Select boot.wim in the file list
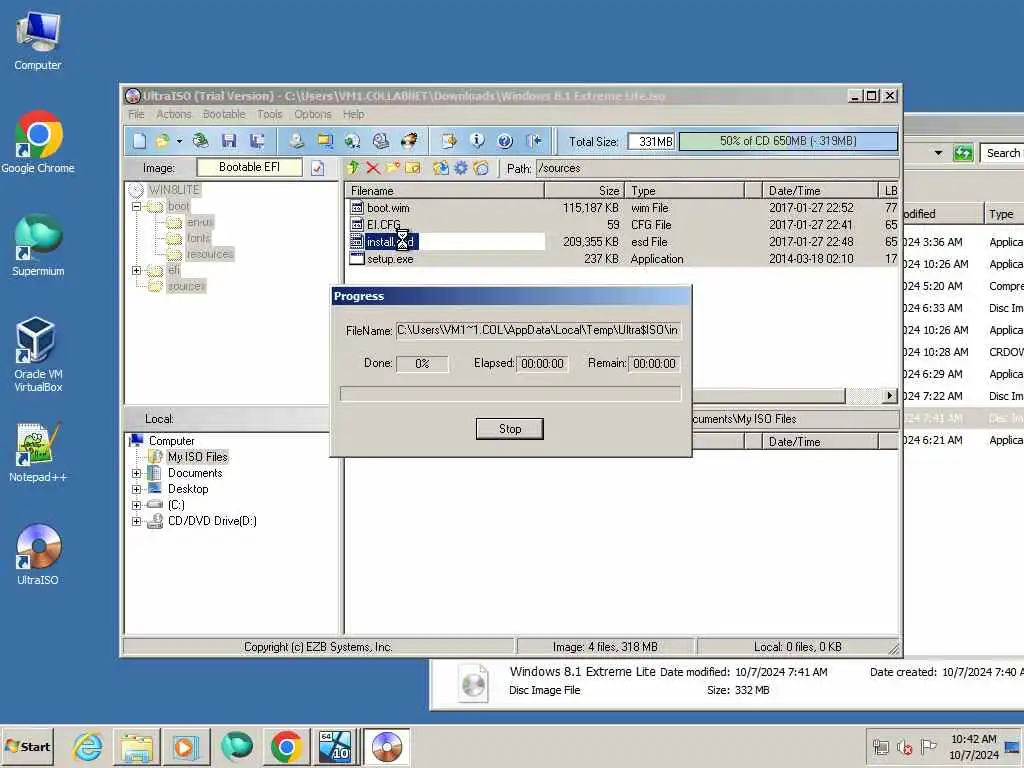The width and height of the screenshot is (1024, 768). (388, 208)
